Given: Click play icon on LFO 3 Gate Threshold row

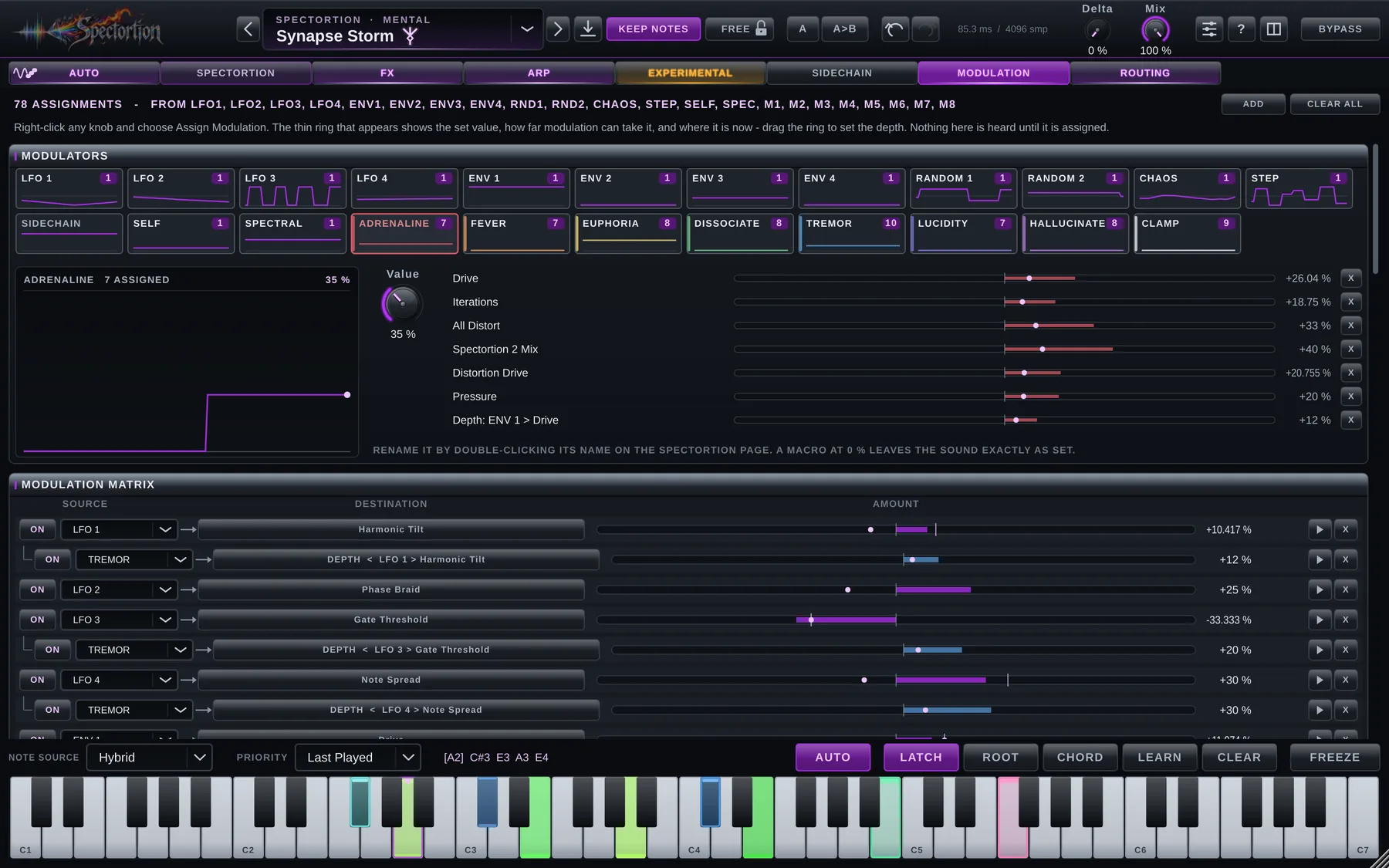Looking at the screenshot, I should (x=1320, y=620).
